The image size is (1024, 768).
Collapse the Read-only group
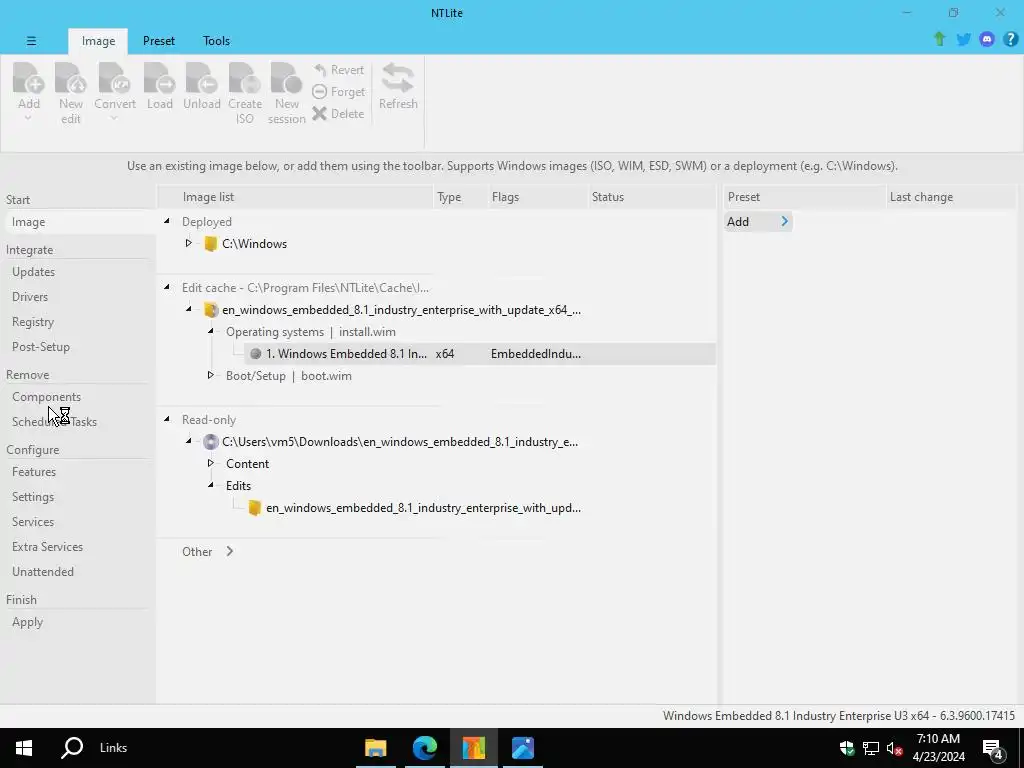click(167, 419)
